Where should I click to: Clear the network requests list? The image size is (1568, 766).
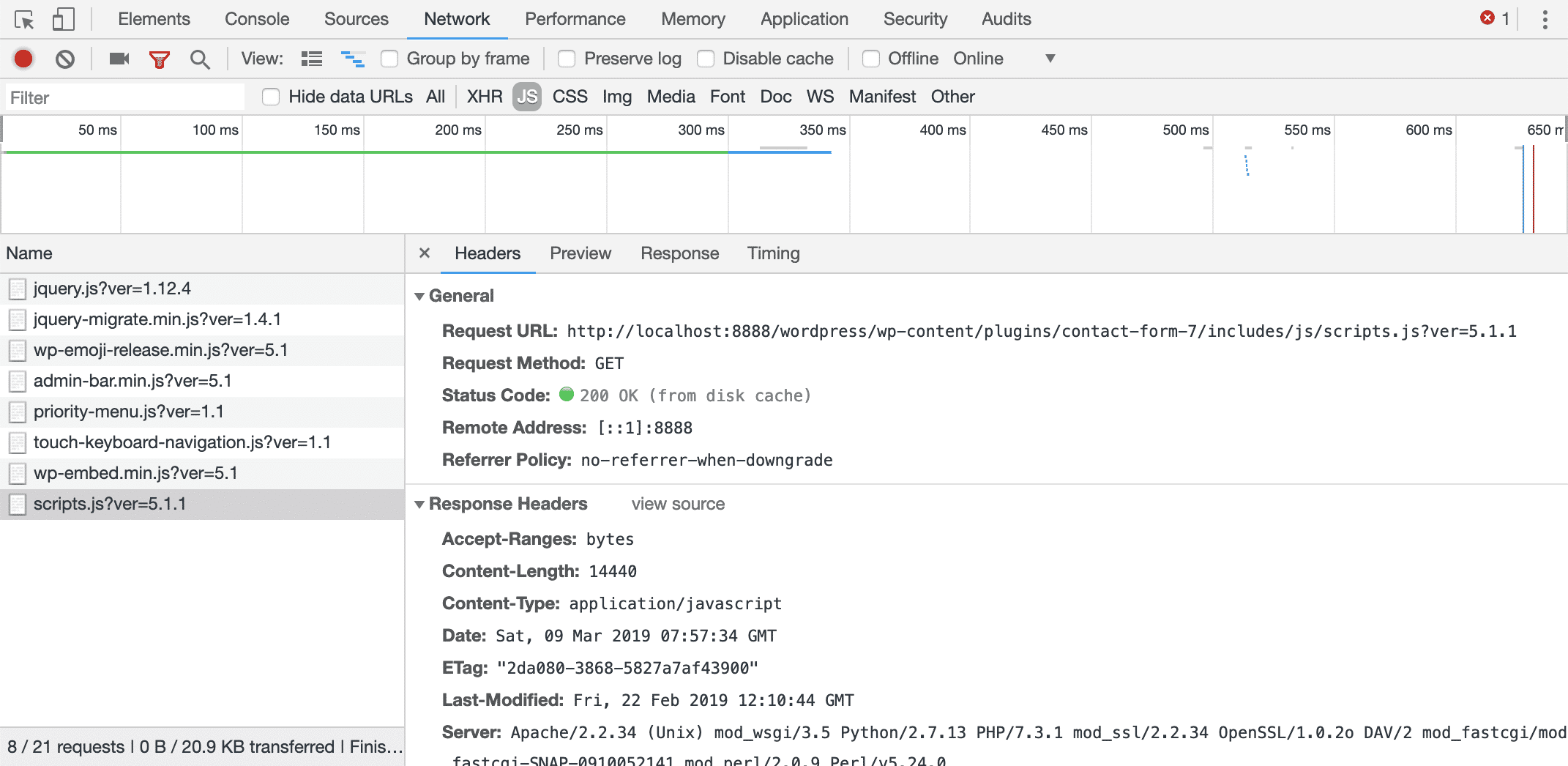tap(67, 59)
